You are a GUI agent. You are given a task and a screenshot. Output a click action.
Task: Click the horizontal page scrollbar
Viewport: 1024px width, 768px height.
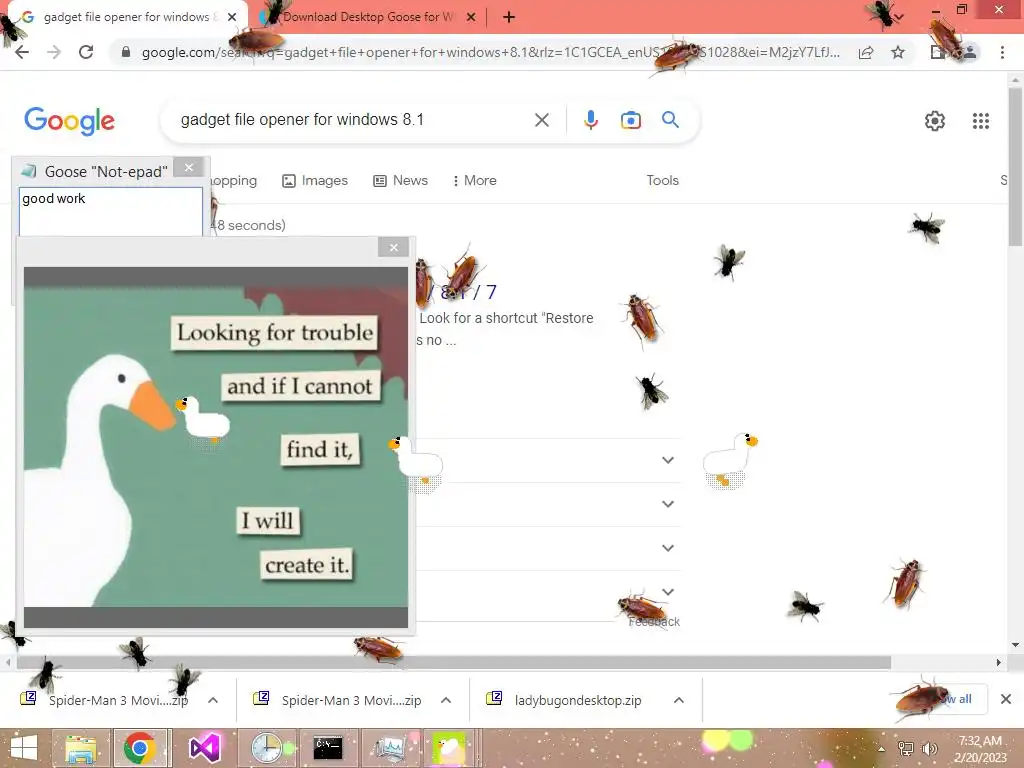tap(453, 662)
